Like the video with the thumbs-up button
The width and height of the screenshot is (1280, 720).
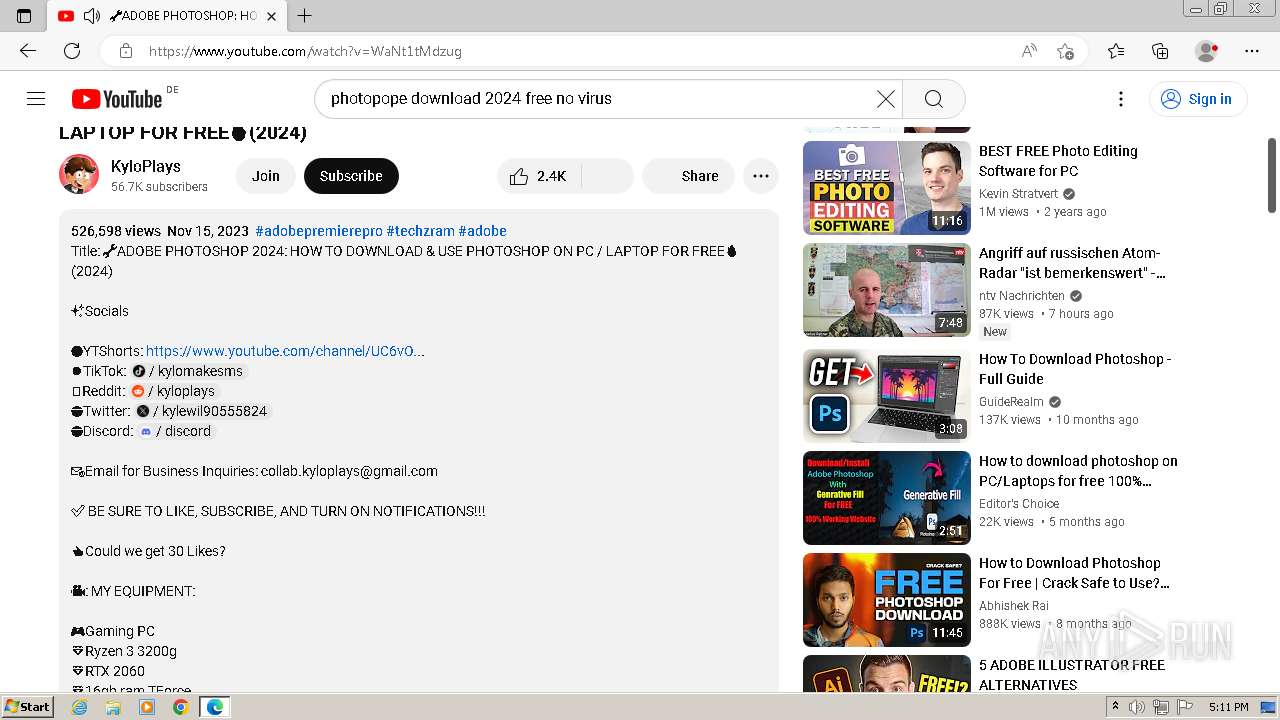point(537,176)
